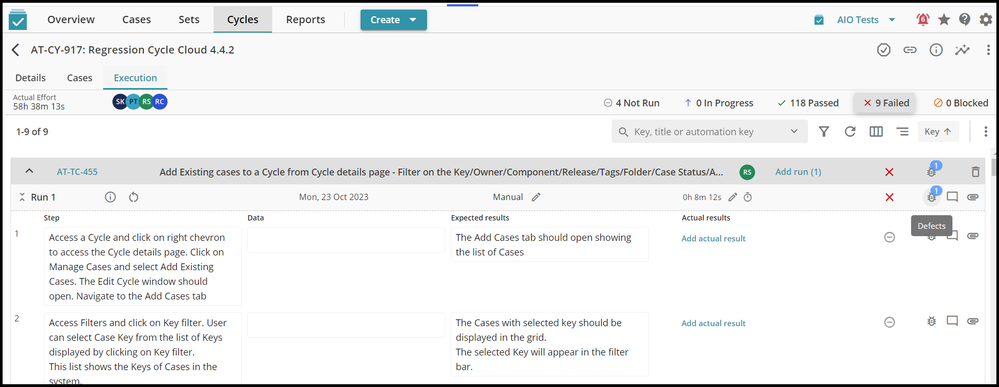Screen dimensions: 999x387
Task: Toggle the 118 Passed status filter
Action: (x=808, y=103)
